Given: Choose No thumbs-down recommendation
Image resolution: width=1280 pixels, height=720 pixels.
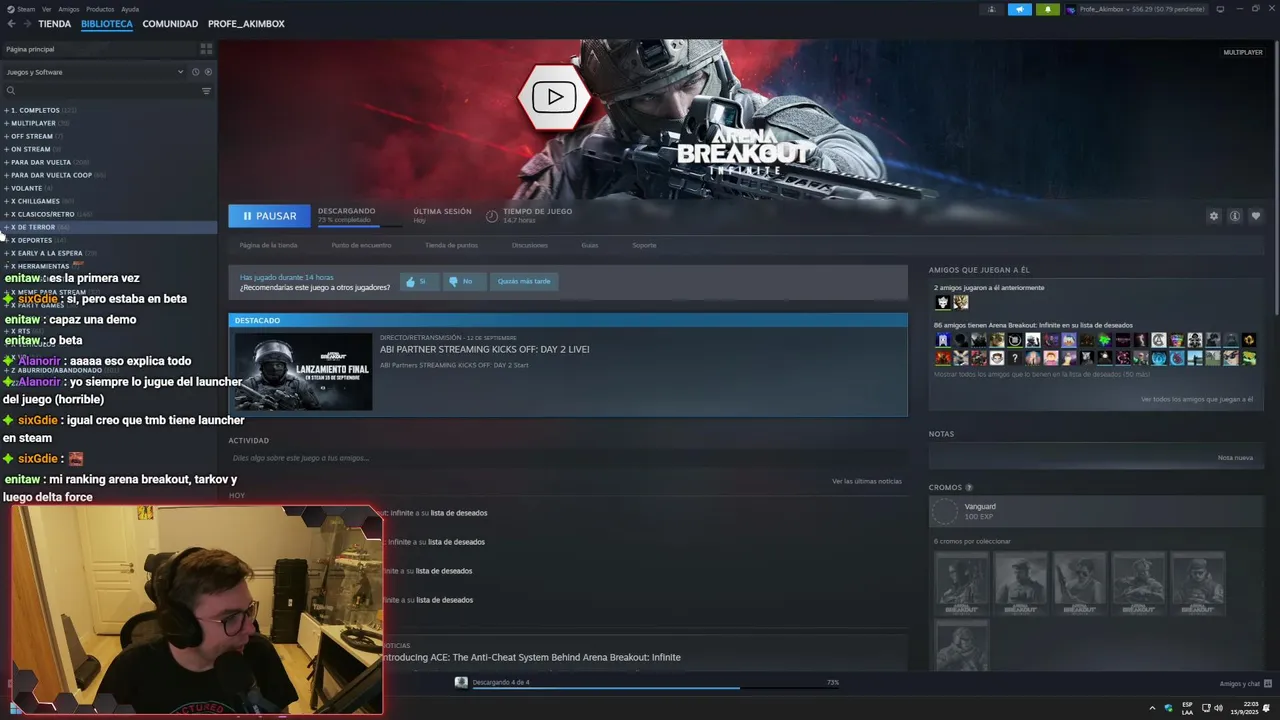Looking at the screenshot, I should tap(464, 282).
